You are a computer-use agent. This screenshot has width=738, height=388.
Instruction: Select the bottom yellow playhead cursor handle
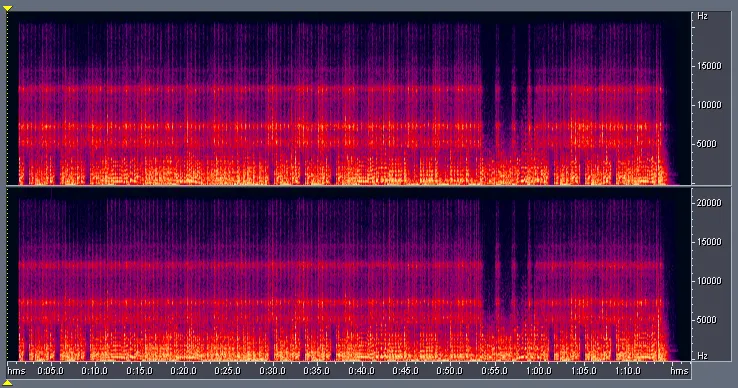(8, 383)
